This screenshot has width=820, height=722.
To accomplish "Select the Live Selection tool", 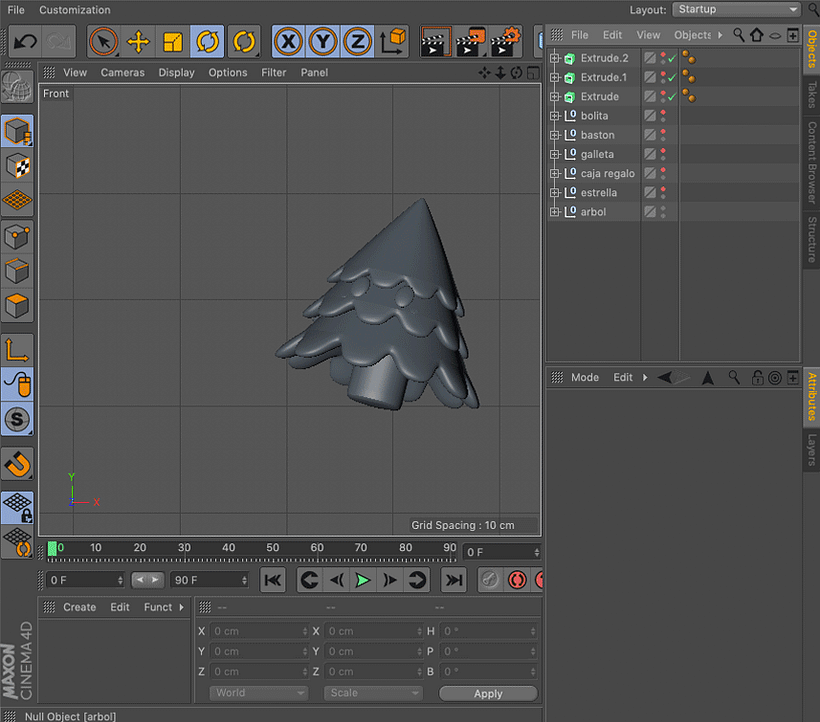I will pyautogui.click(x=103, y=42).
